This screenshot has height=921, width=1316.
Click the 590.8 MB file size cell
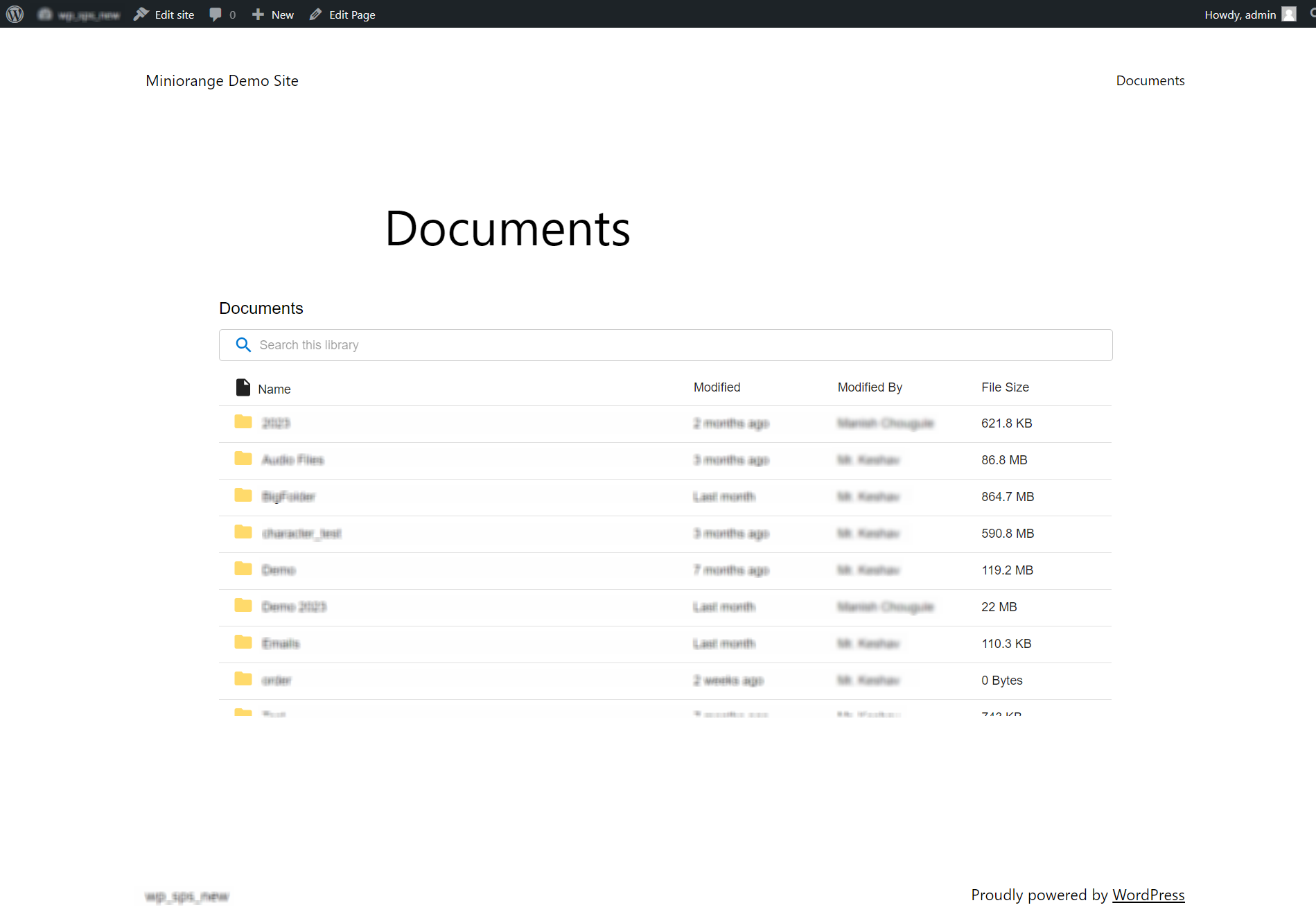point(1008,534)
